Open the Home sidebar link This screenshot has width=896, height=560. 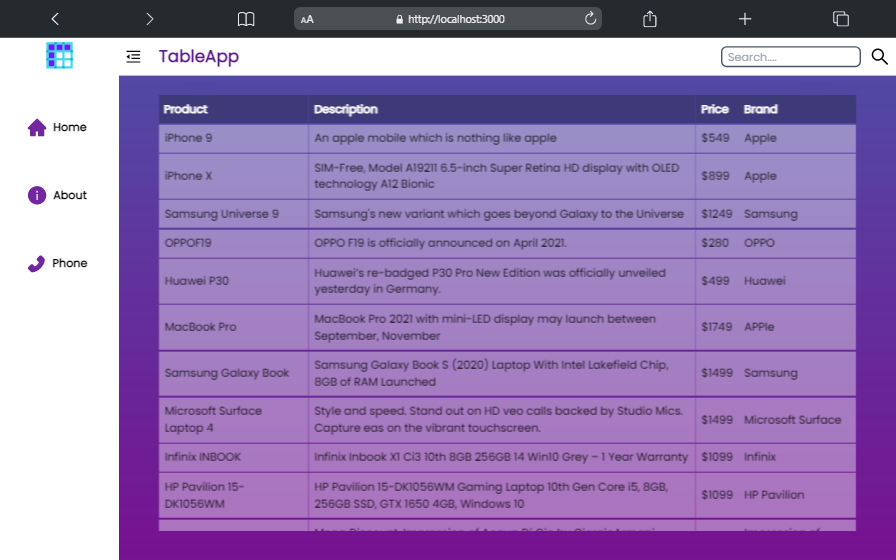70,127
